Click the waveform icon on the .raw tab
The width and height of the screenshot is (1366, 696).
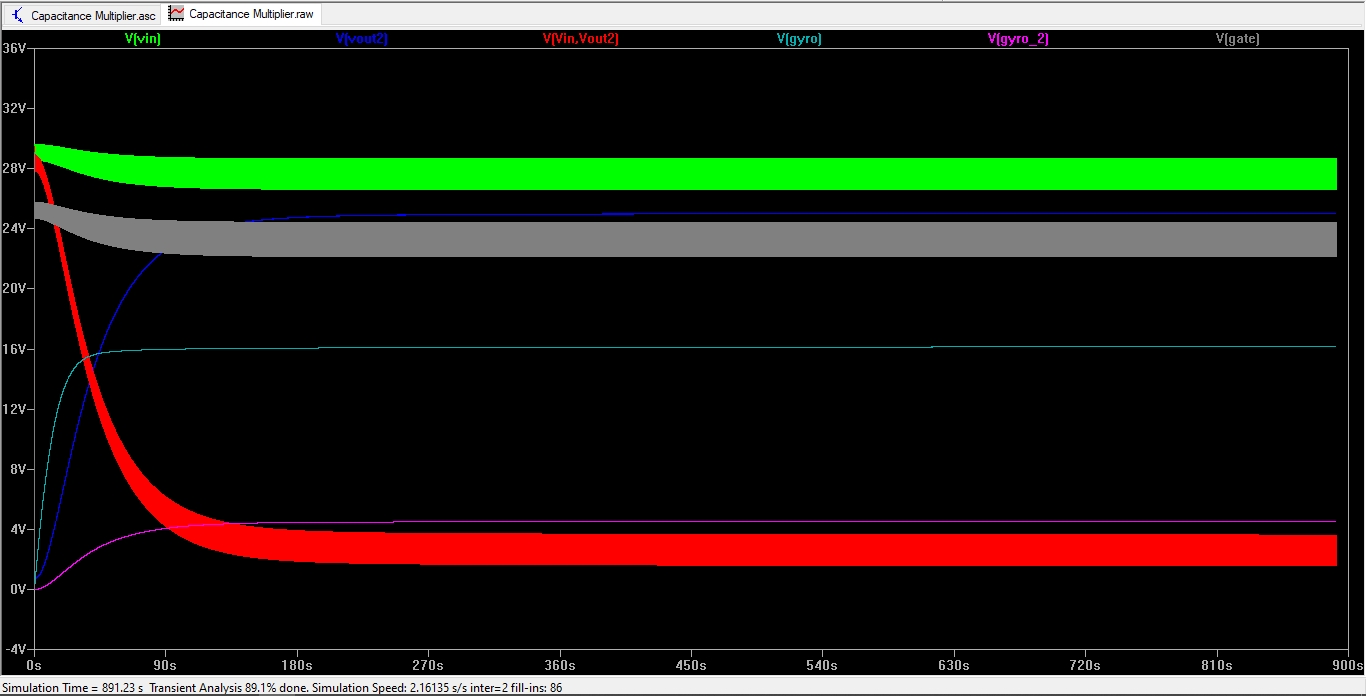point(177,14)
